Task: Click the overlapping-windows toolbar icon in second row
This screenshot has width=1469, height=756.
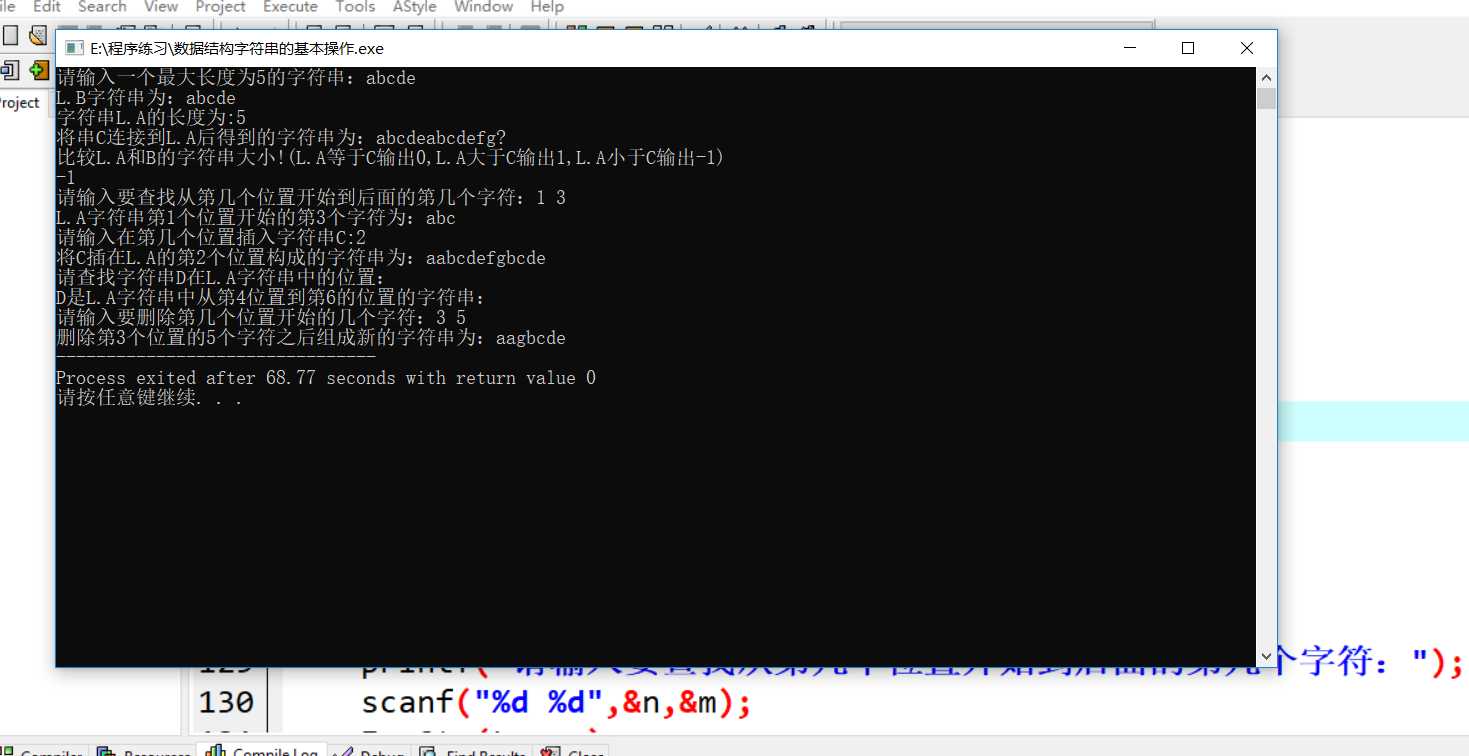Action: tap(10, 70)
